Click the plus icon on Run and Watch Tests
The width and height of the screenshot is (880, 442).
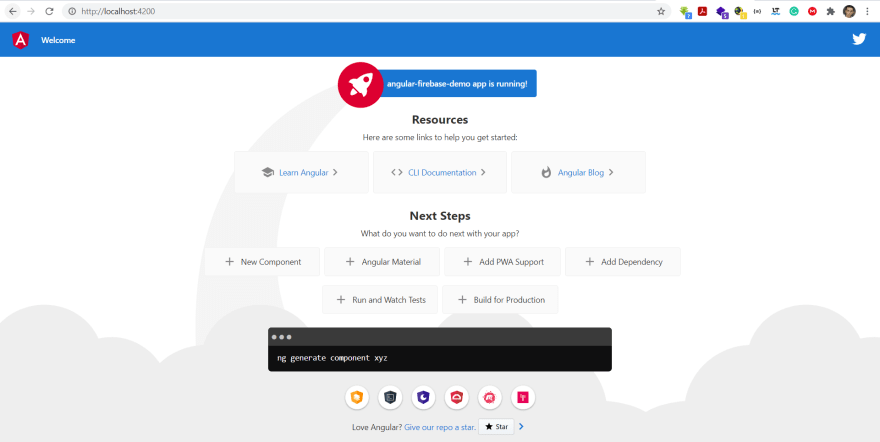click(341, 300)
